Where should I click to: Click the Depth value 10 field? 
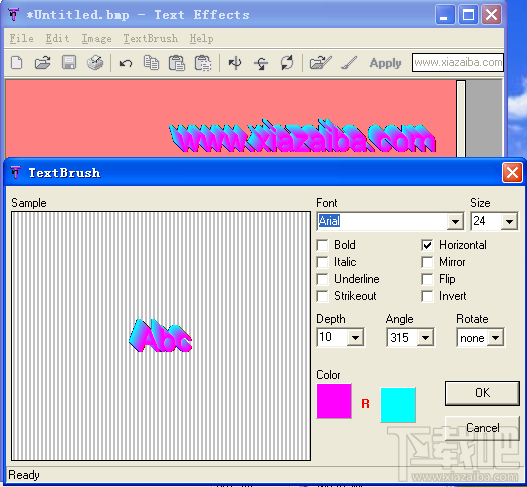(333, 337)
